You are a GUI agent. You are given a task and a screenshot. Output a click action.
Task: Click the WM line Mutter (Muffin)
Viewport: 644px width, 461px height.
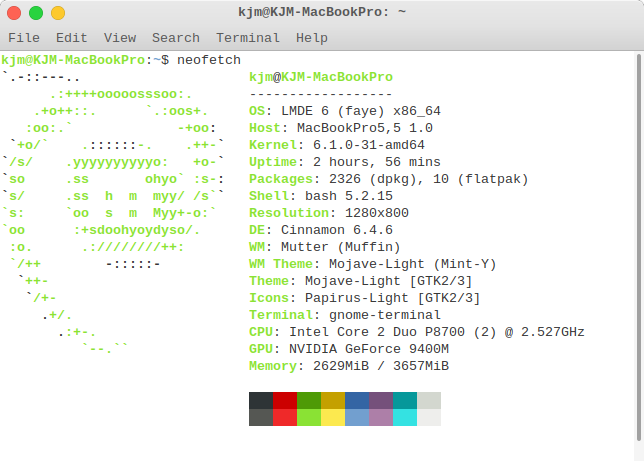click(x=324, y=247)
